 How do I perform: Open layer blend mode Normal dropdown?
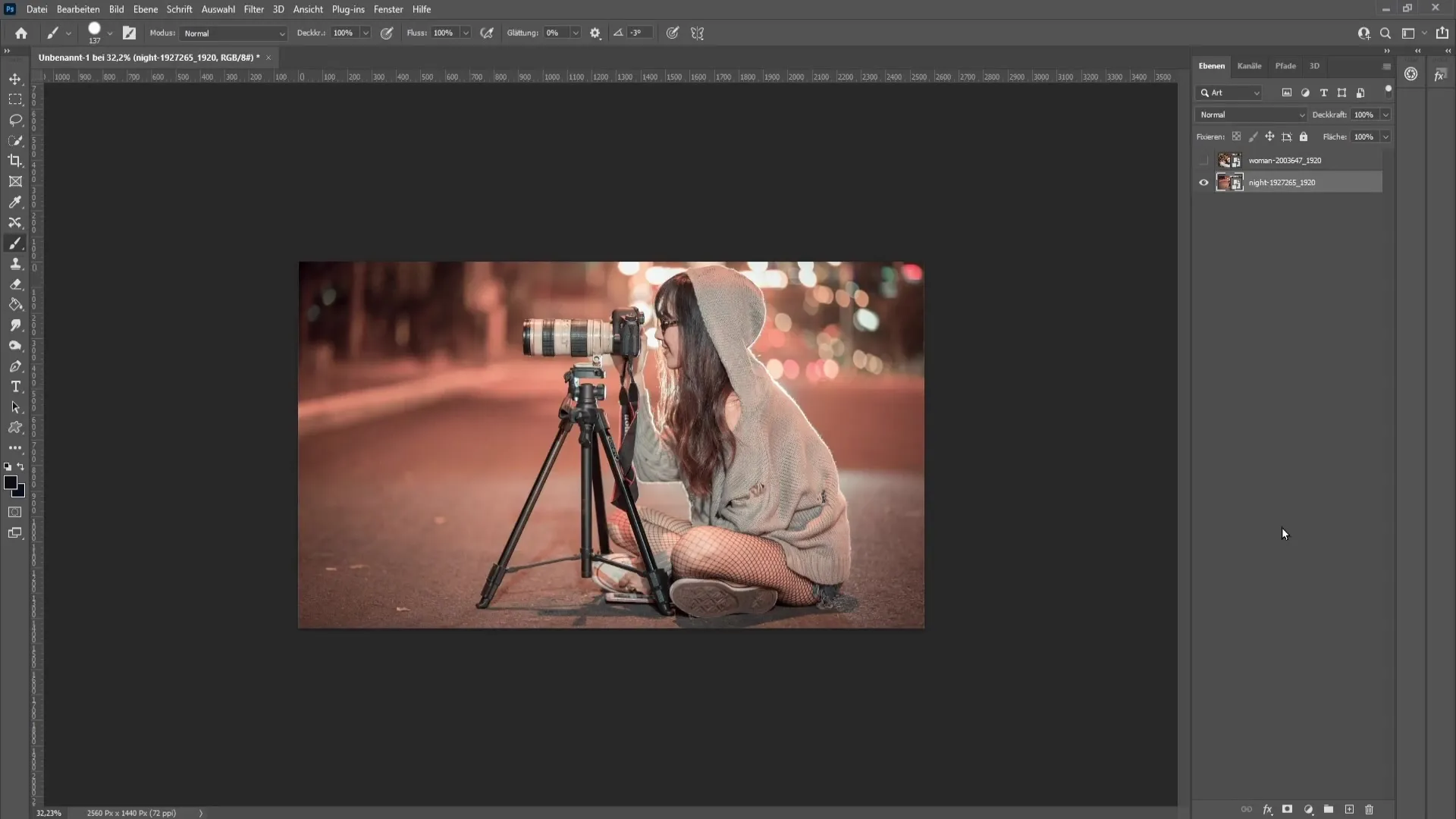coord(1251,115)
